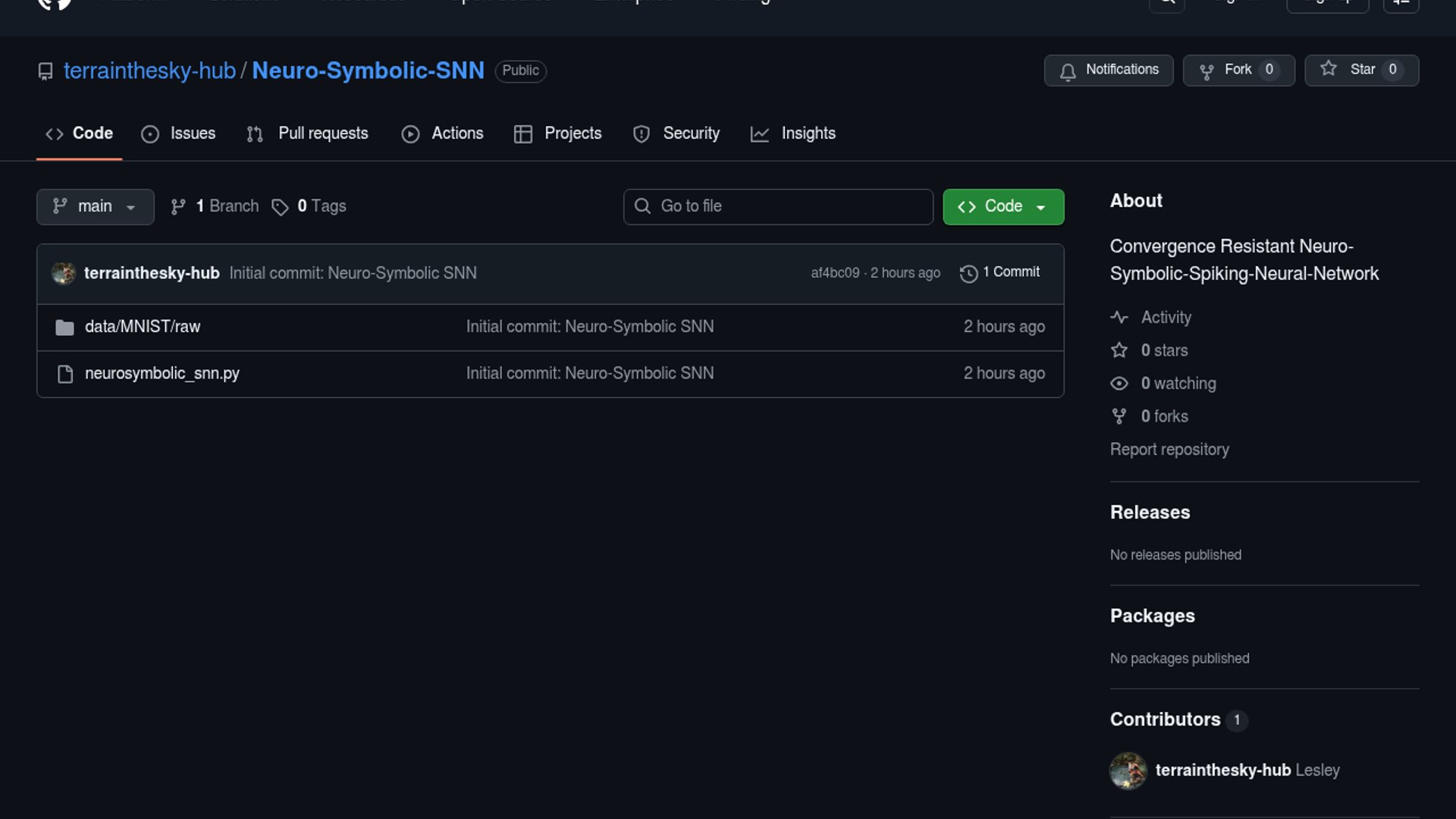Click the Fork repository icon
This screenshot has height=819, width=1456.
pos(1207,71)
